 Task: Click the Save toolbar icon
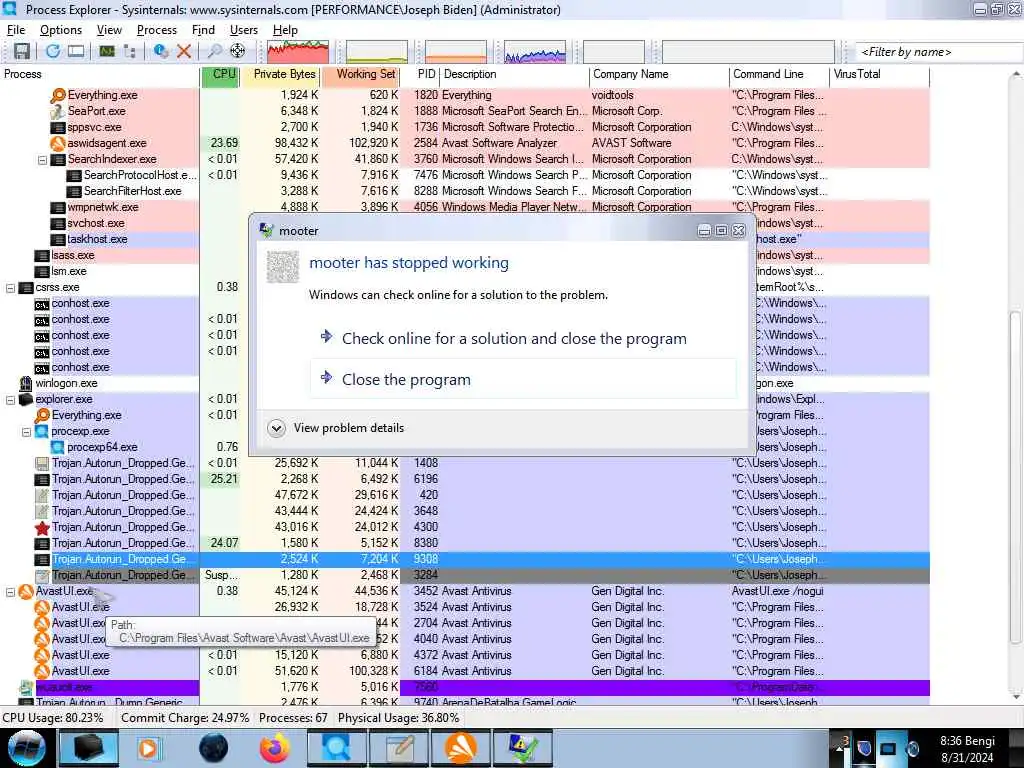[x=22, y=51]
